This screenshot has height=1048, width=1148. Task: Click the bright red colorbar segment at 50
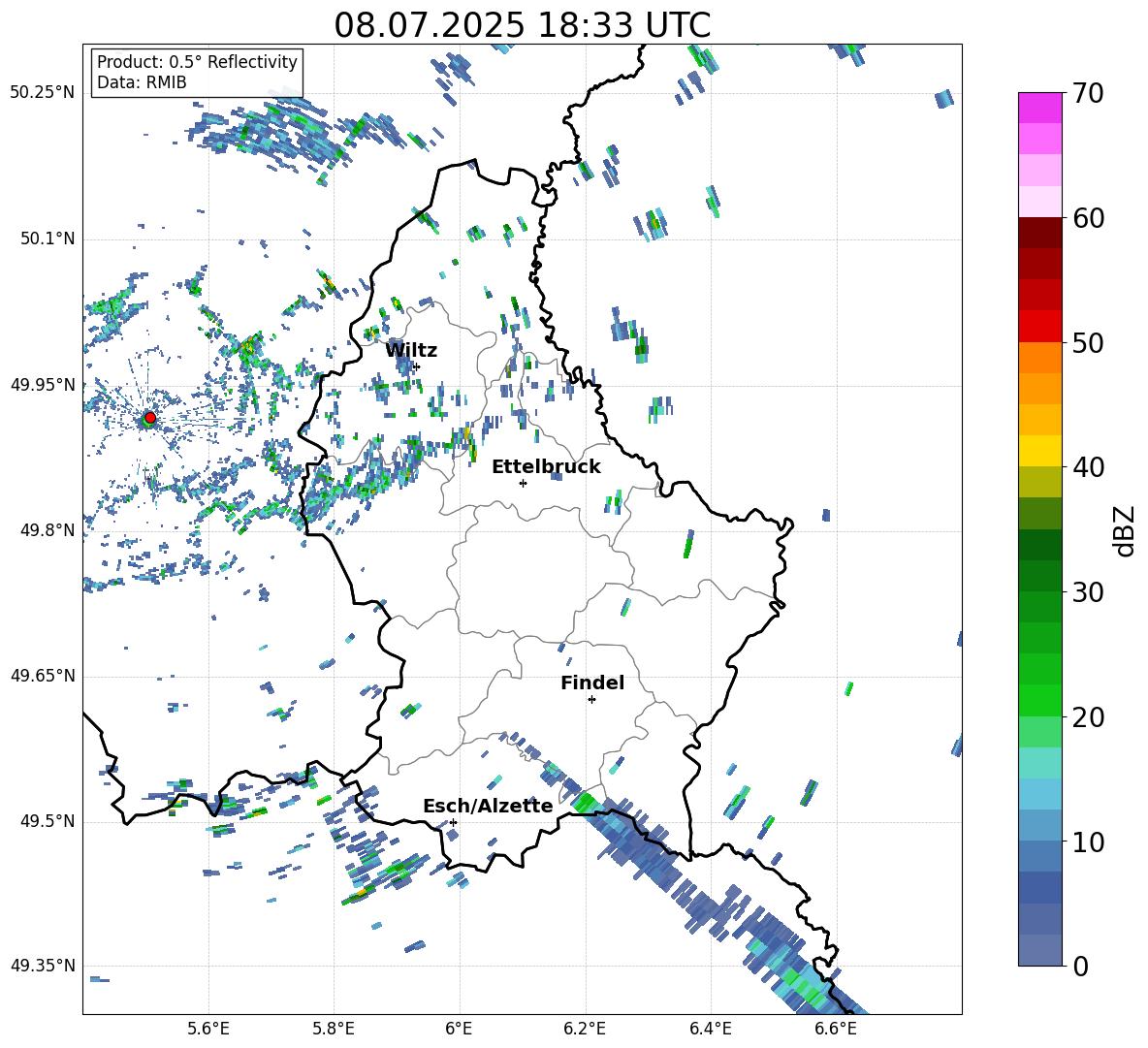(x=1039, y=327)
